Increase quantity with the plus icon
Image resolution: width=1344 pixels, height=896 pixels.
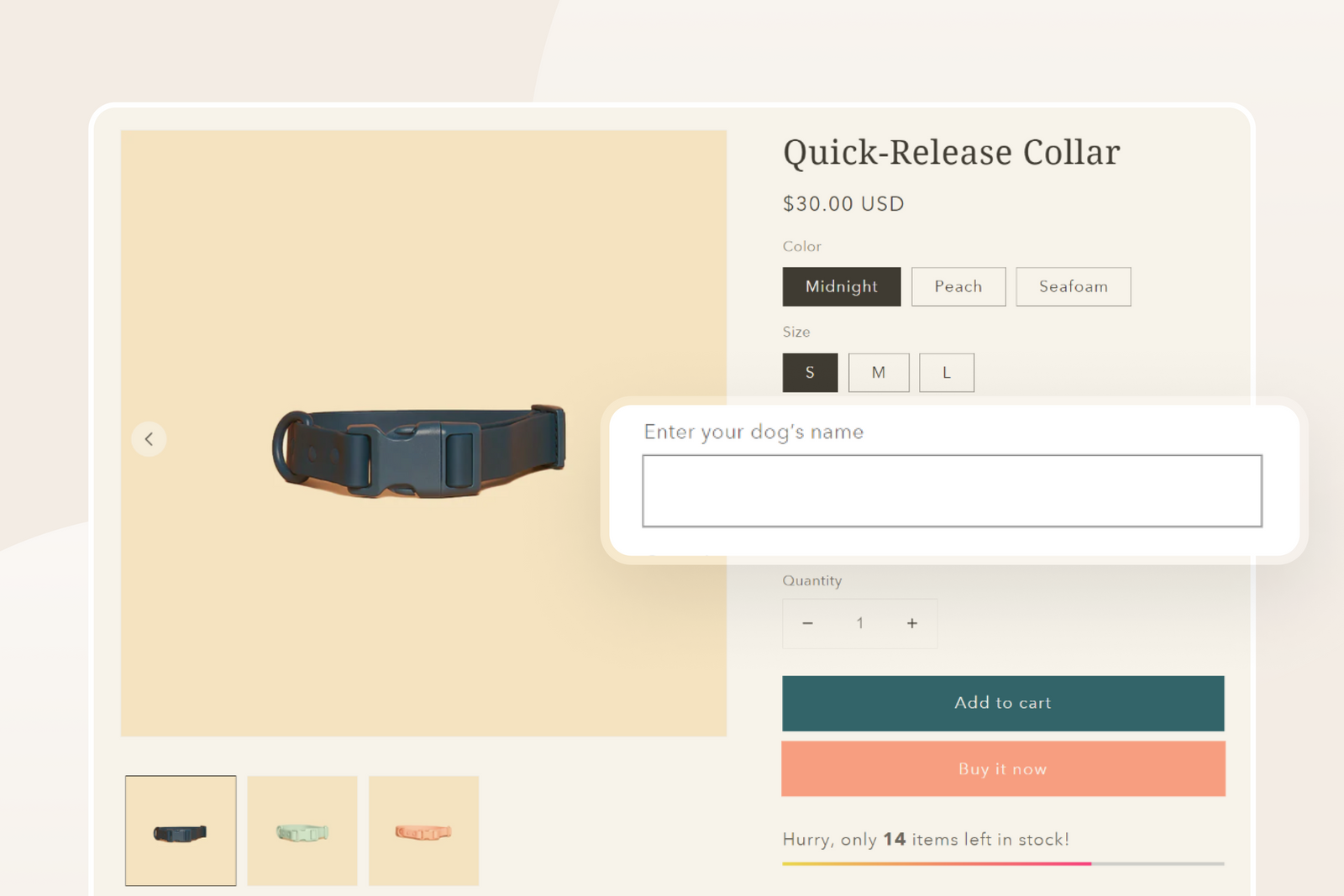[x=911, y=623]
